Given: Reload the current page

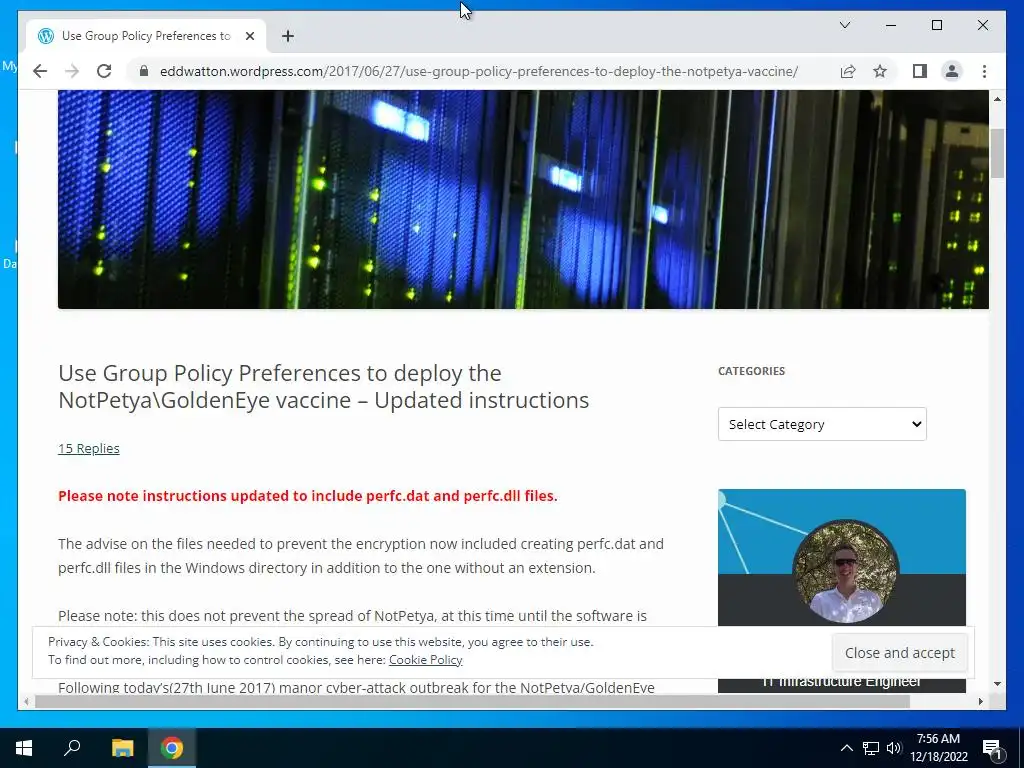Looking at the screenshot, I should click(104, 71).
